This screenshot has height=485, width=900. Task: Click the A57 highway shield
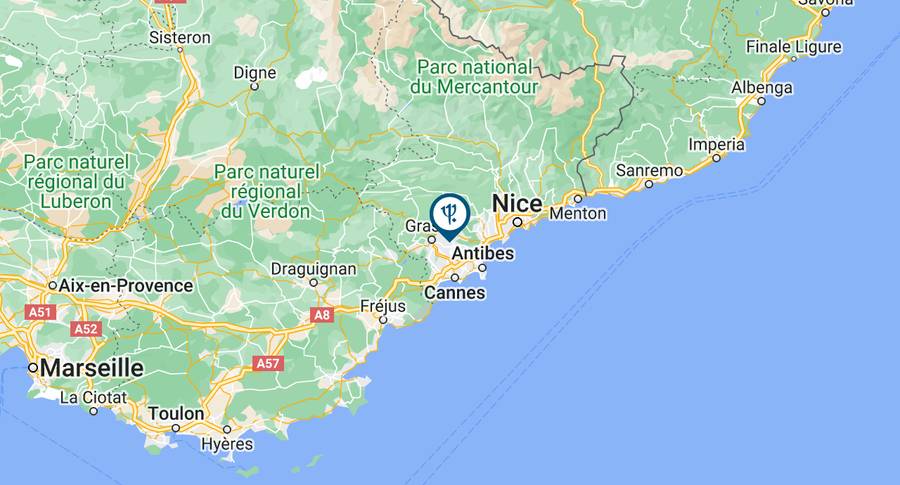[268, 363]
